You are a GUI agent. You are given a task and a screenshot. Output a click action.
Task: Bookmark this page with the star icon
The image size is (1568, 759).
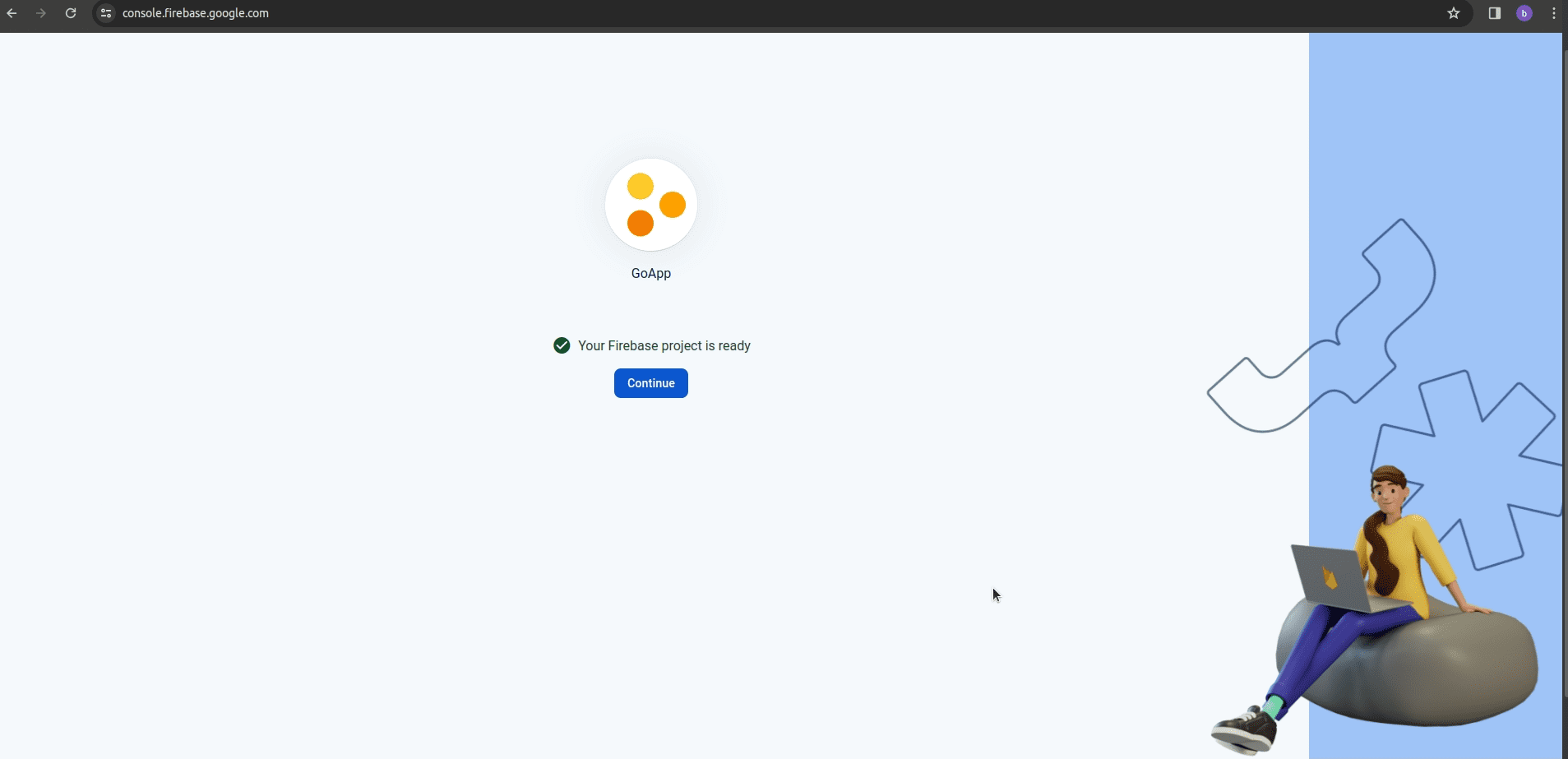1454,13
